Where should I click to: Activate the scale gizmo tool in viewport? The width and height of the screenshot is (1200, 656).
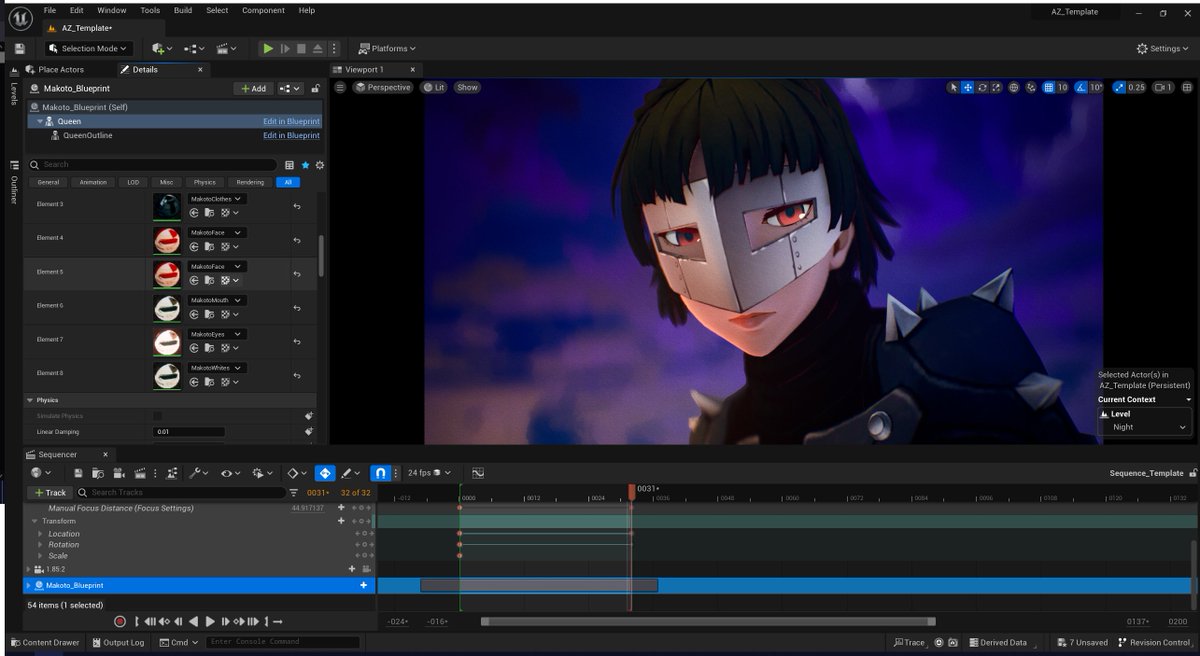(x=996, y=87)
